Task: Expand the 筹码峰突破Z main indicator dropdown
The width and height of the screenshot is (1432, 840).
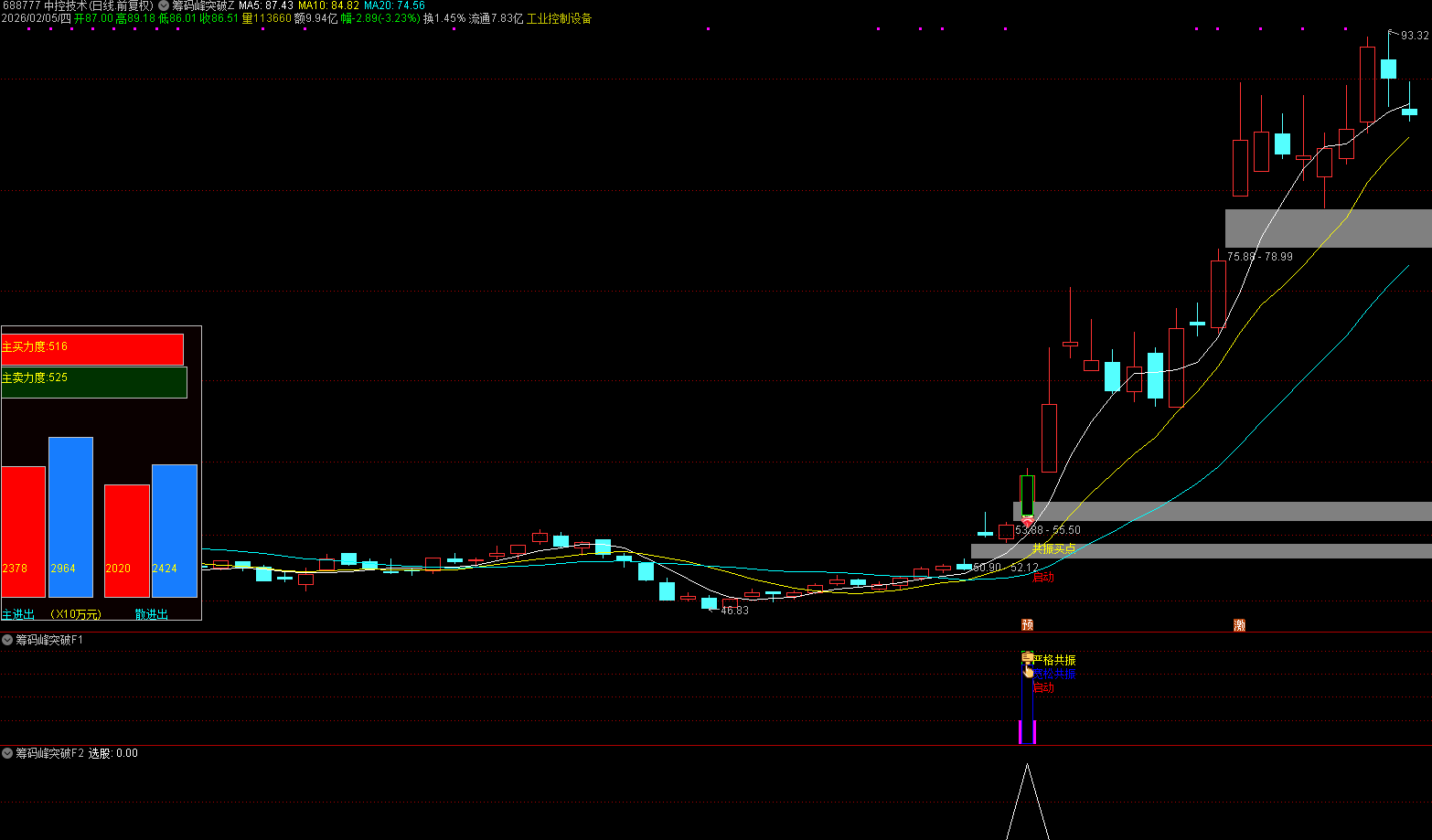Action: pyautogui.click(x=164, y=5)
